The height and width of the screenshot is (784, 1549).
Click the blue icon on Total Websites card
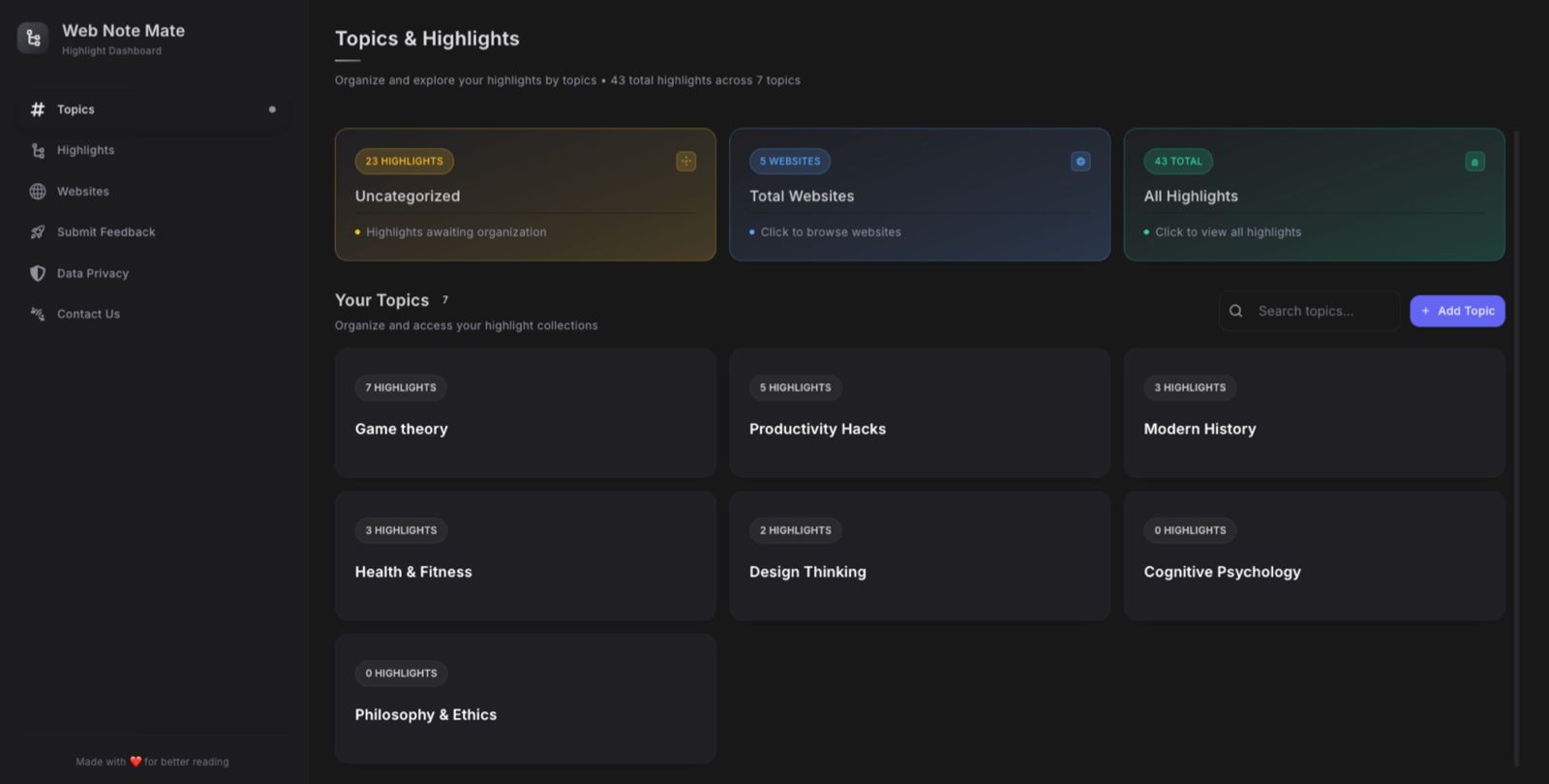(1080, 162)
